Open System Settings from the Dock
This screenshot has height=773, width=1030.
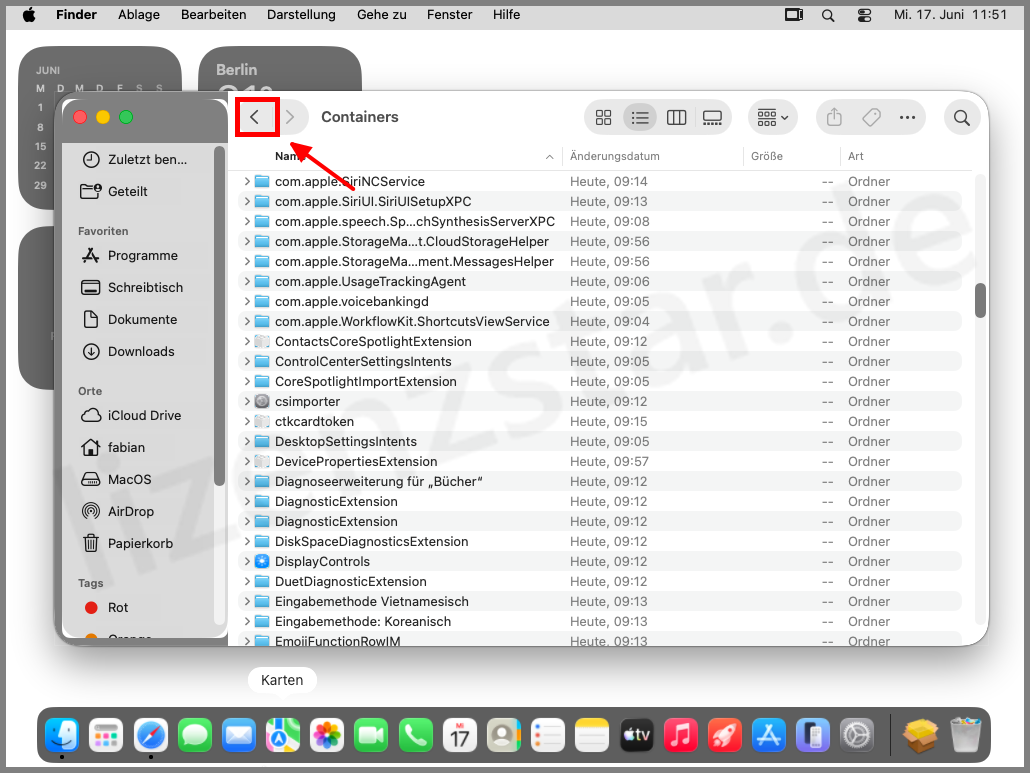pos(857,735)
